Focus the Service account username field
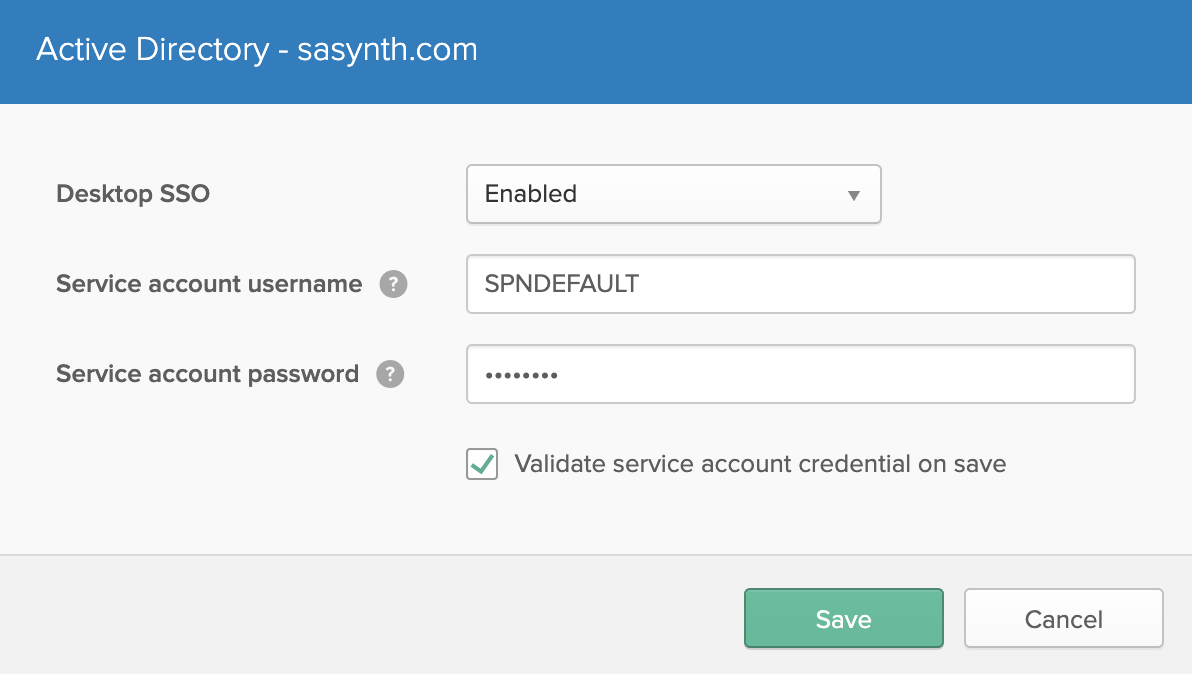 tap(800, 284)
